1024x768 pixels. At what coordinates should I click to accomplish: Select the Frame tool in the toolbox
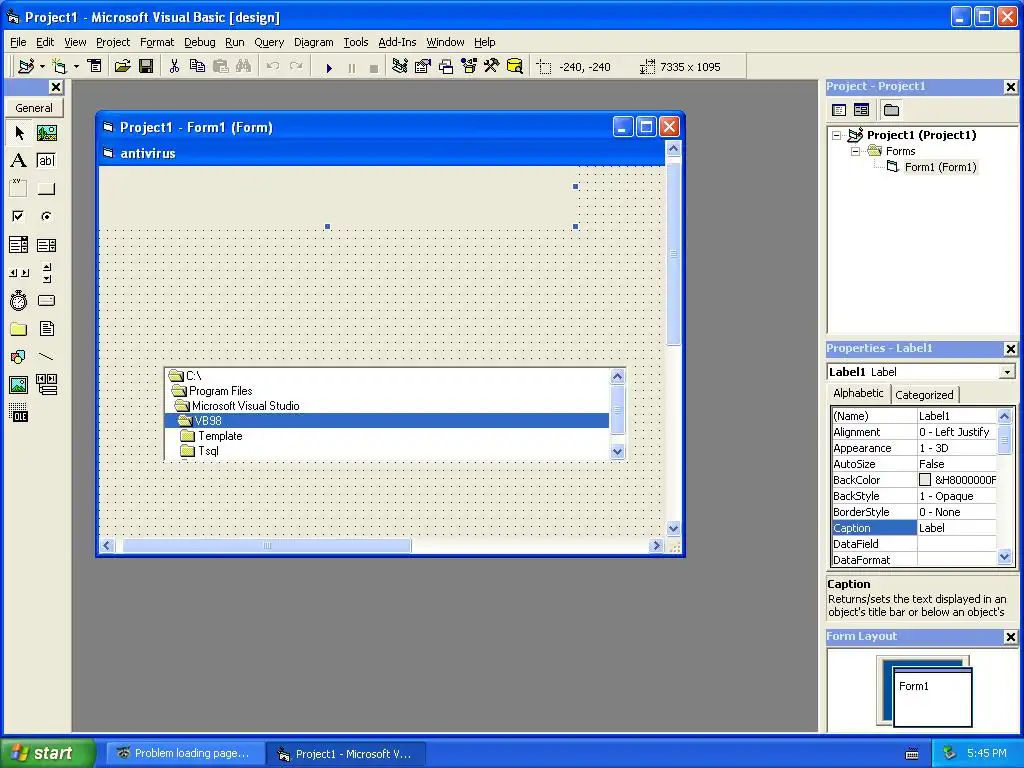19,189
